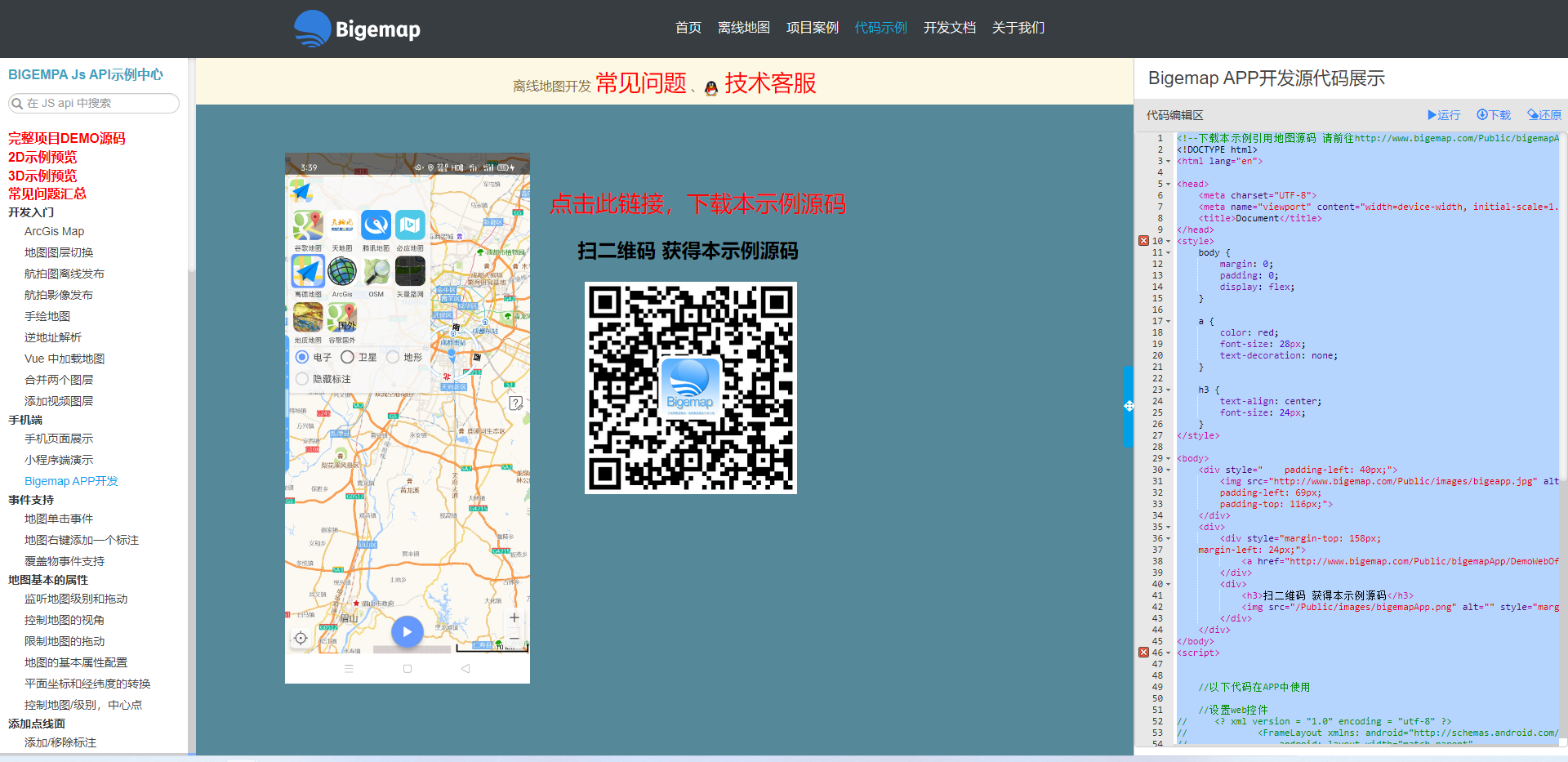This screenshot has width=1568, height=762.
Task: Select 手机页面展示 in the sidebar
Action: click(x=59, y=439)
